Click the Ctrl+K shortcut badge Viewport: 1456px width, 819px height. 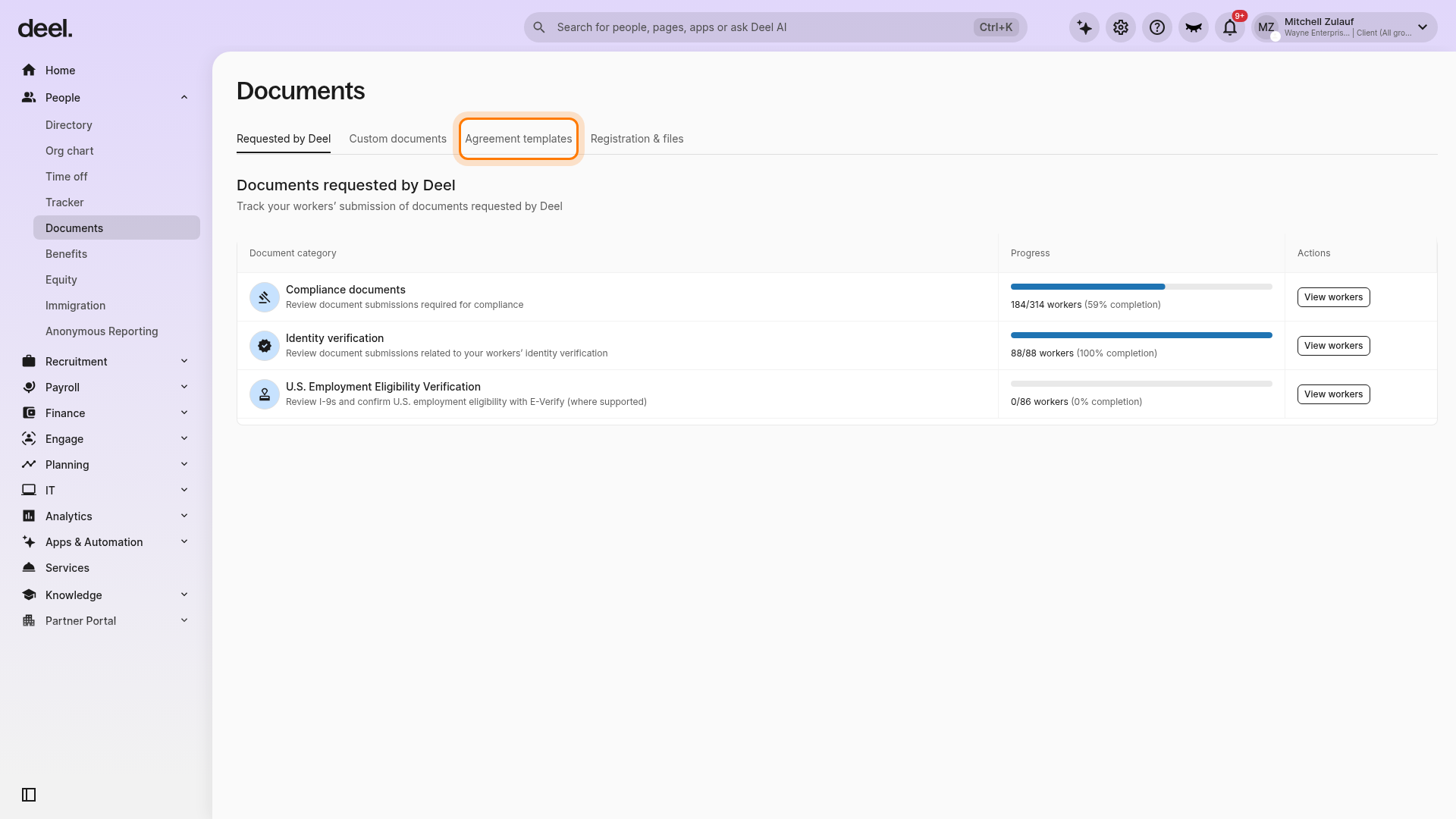(x=996, y=27)
